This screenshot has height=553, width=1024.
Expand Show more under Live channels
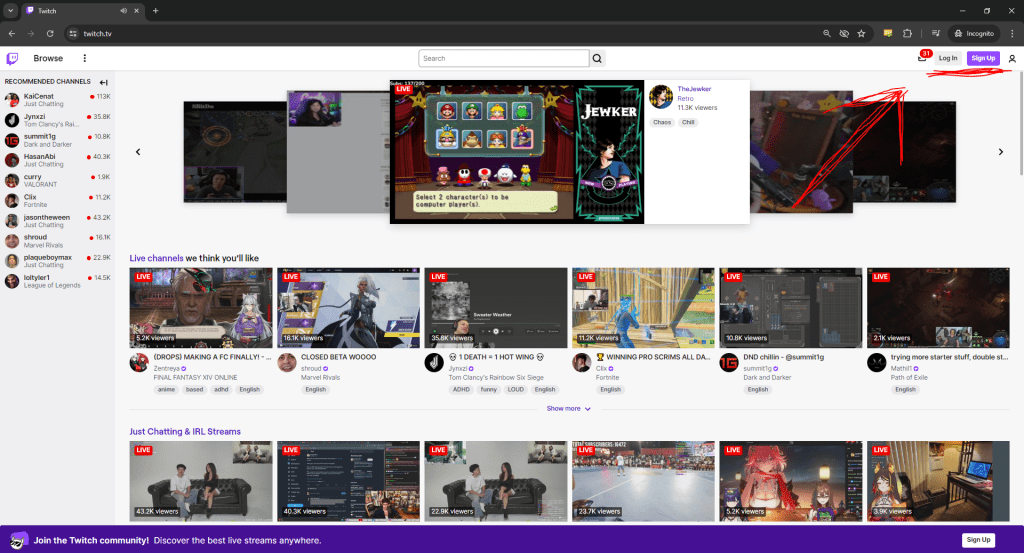(569, 408)
